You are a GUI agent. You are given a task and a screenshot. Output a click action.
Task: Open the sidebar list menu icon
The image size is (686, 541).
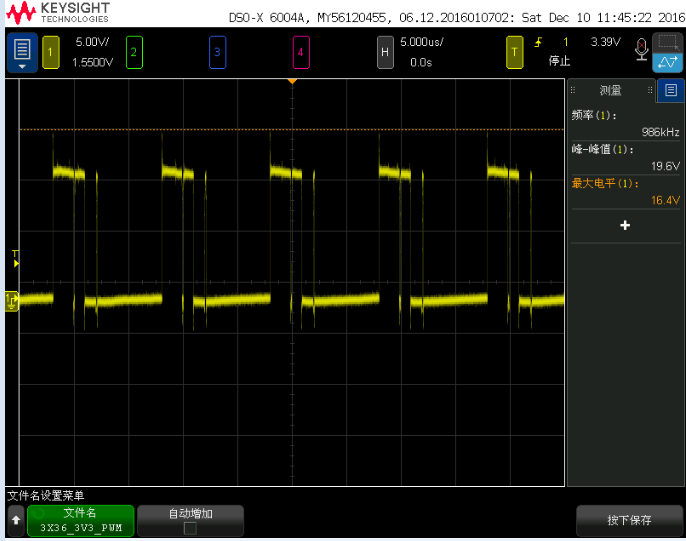671,91
